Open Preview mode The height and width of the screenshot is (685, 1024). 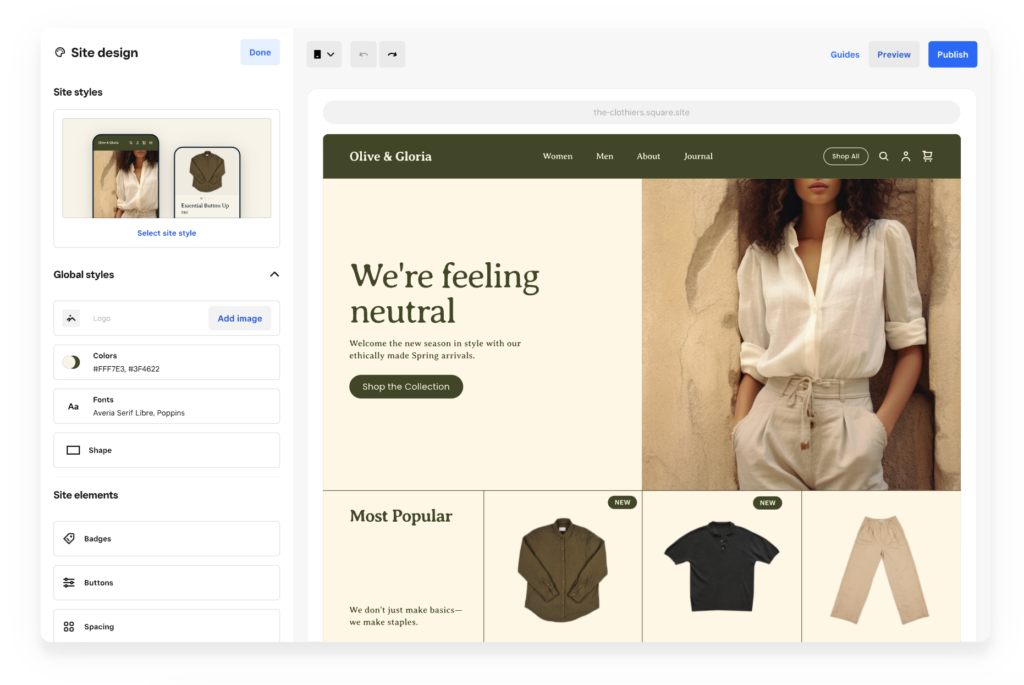(x=893, y=54)
